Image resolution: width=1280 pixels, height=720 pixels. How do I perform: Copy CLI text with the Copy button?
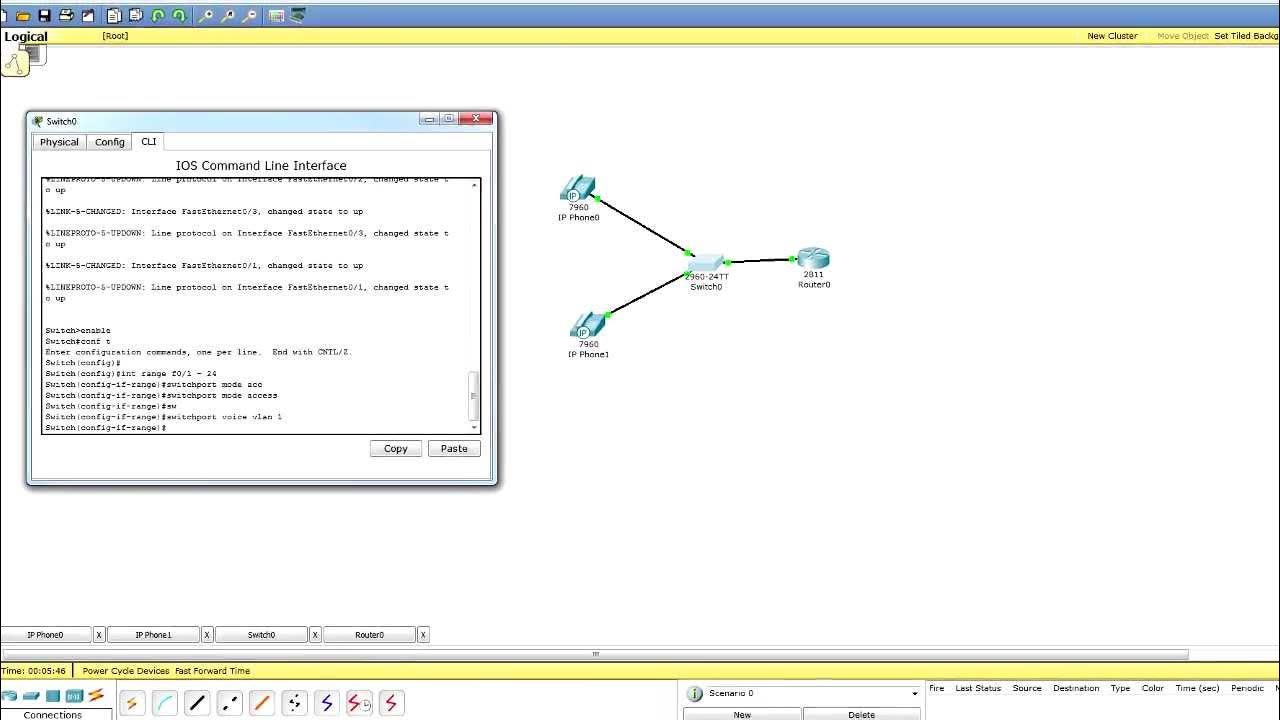(396, 448)
